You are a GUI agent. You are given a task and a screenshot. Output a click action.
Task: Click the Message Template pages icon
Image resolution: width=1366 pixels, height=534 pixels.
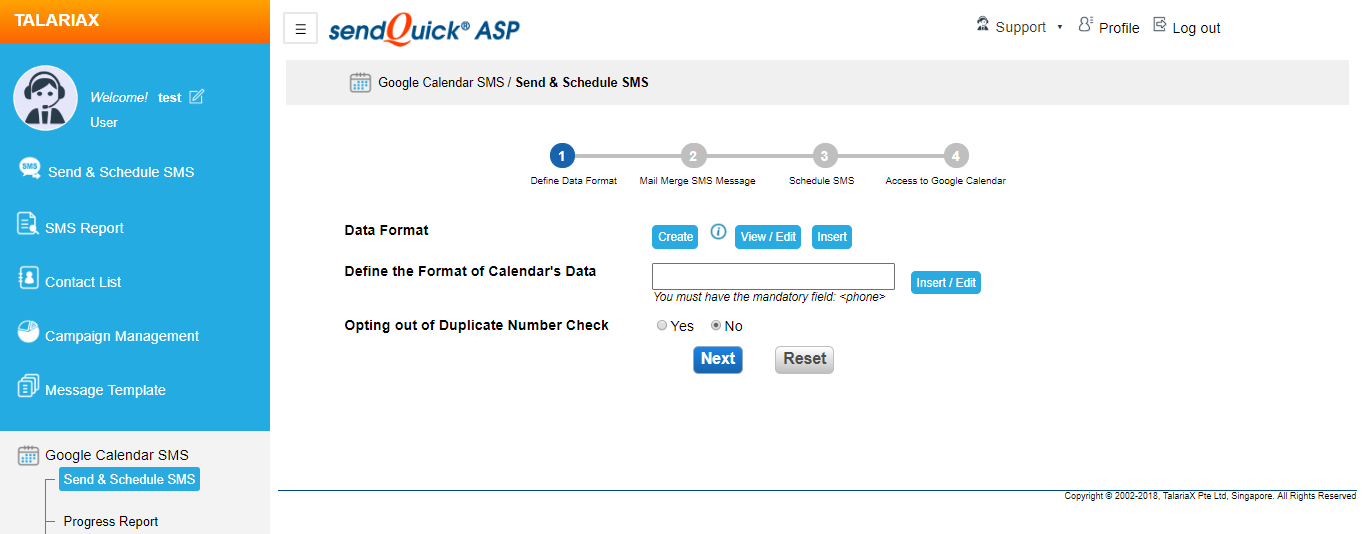click(28, 386)
